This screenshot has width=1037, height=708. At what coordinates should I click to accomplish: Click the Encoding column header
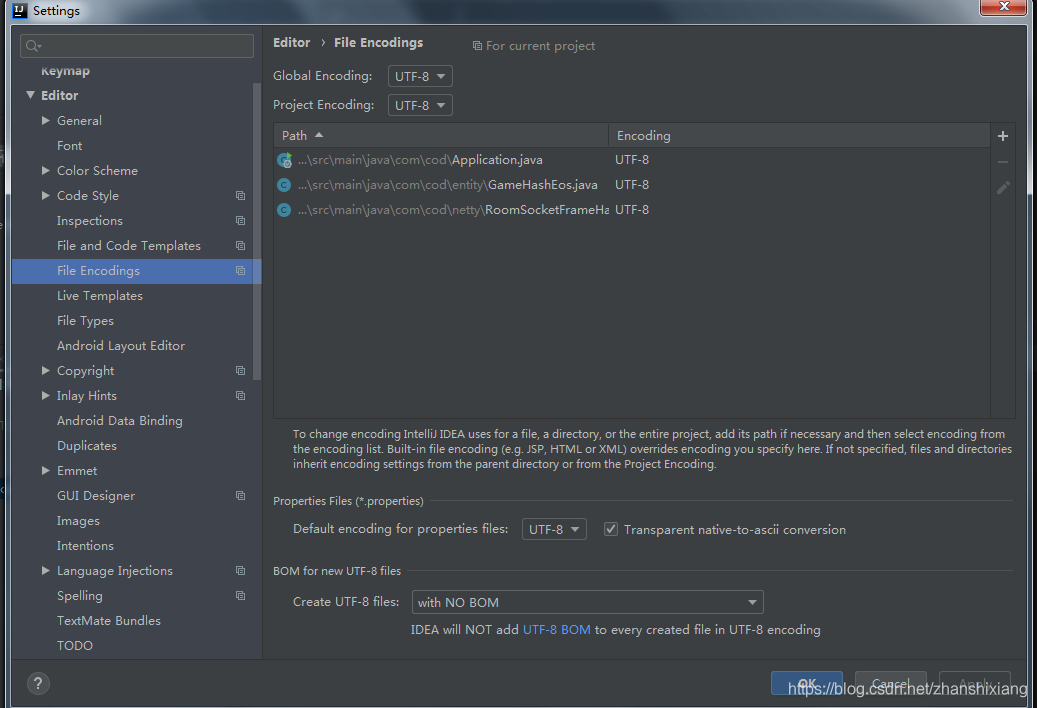coord(800,136)
